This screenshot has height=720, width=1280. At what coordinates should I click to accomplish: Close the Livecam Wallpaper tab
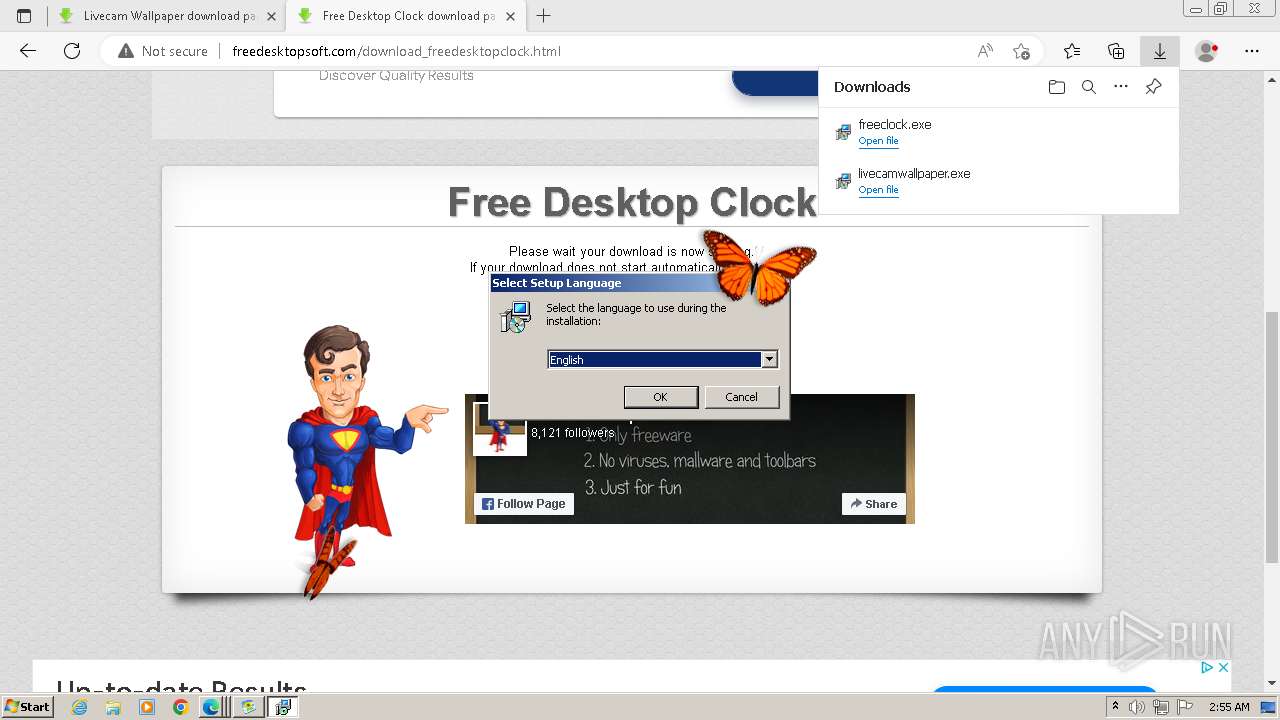[271, 16]
